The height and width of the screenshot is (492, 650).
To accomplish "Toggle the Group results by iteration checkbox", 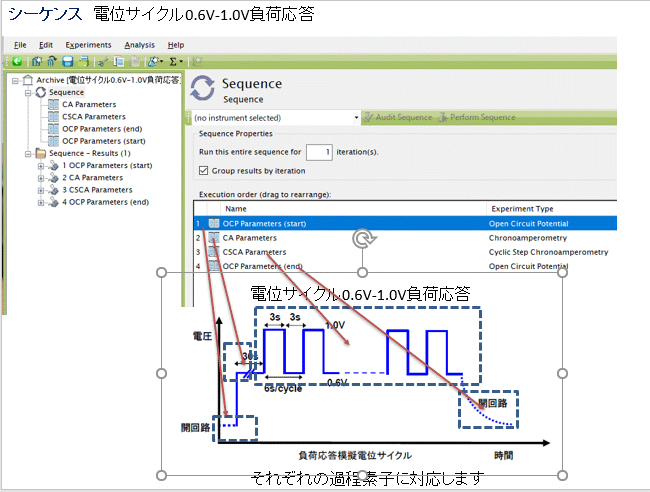I will [203, 170].
